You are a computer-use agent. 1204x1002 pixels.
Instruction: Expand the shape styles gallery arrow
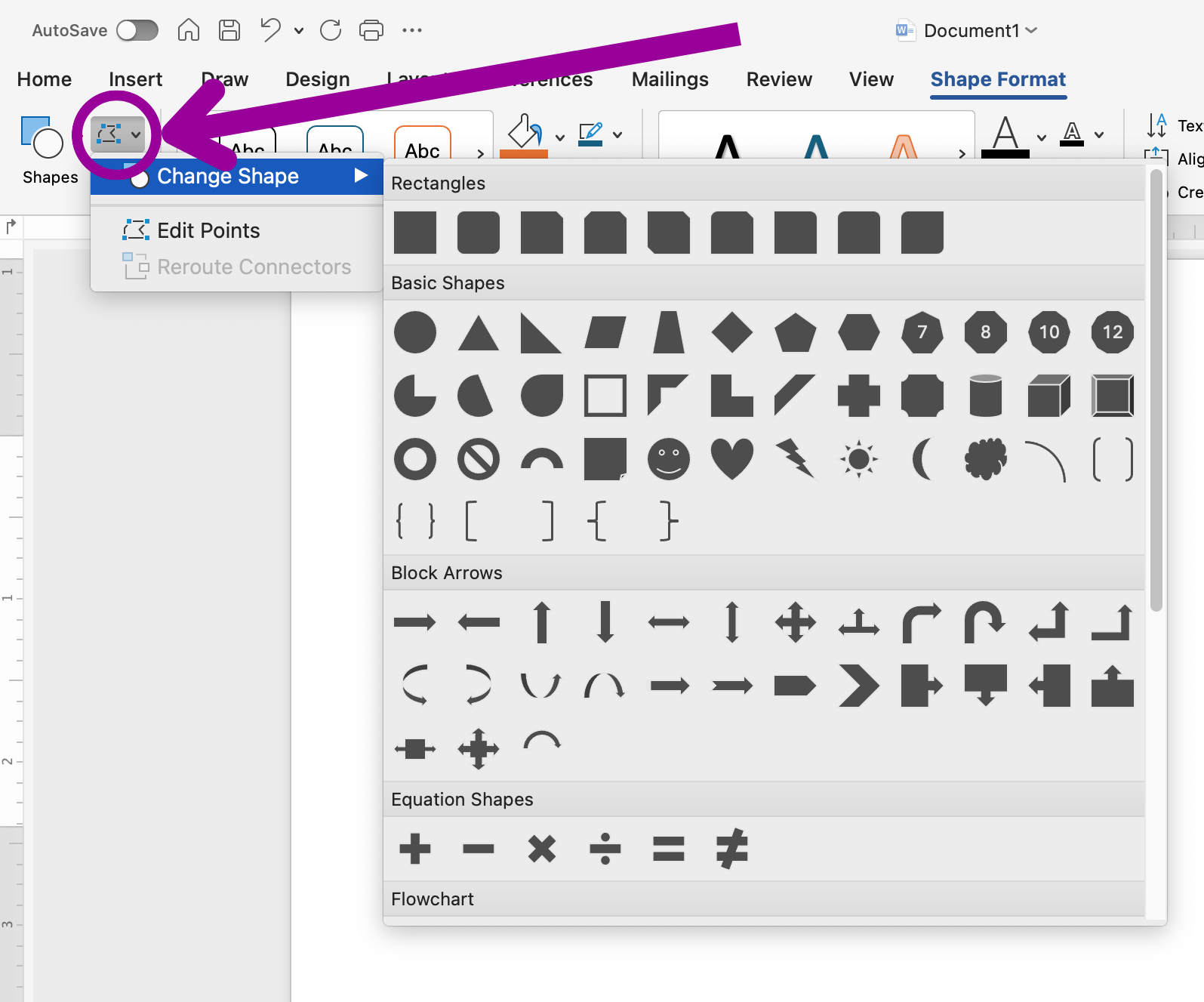tap(481, 153)
